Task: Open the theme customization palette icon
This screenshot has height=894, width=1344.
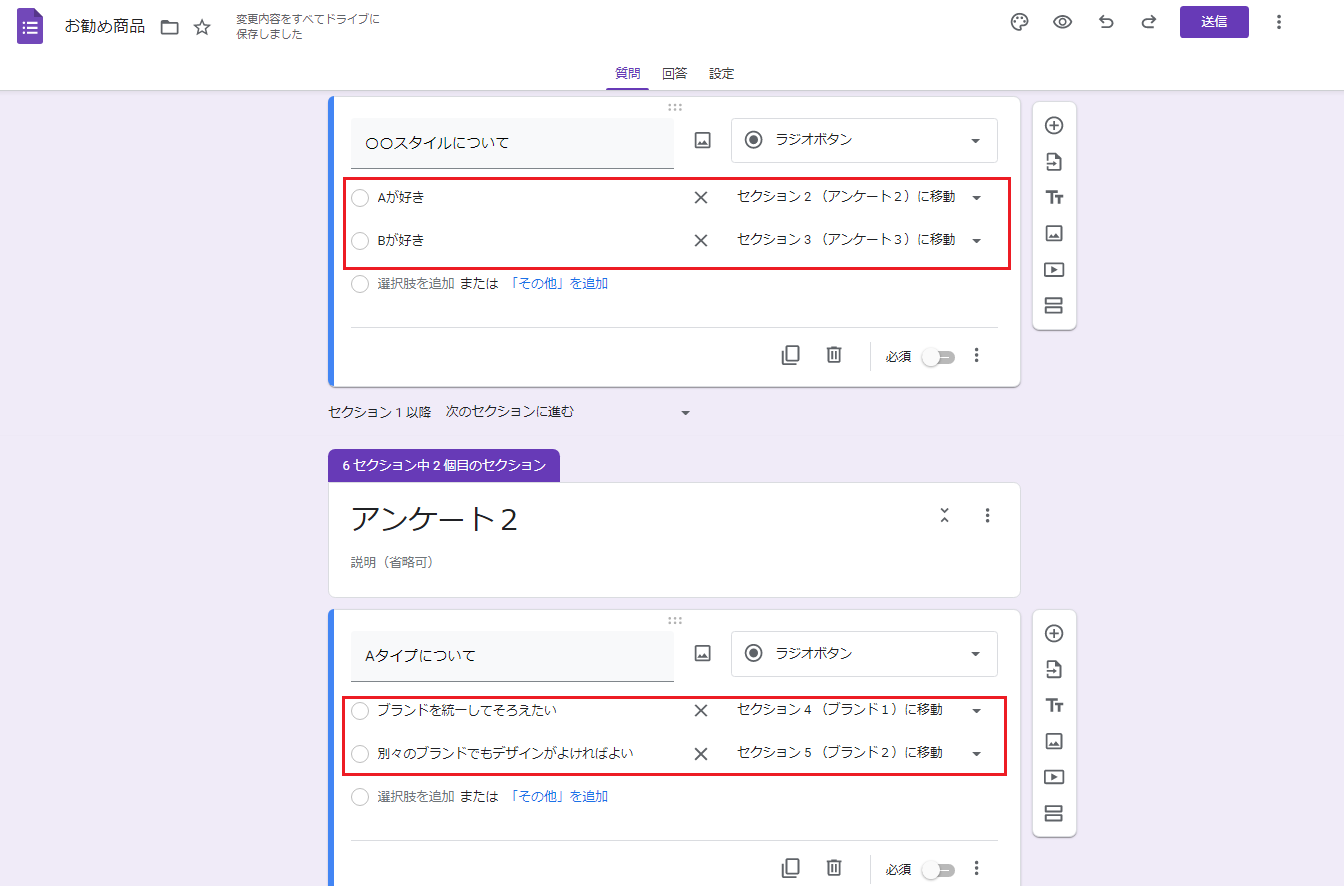Action: (1019, 23)
